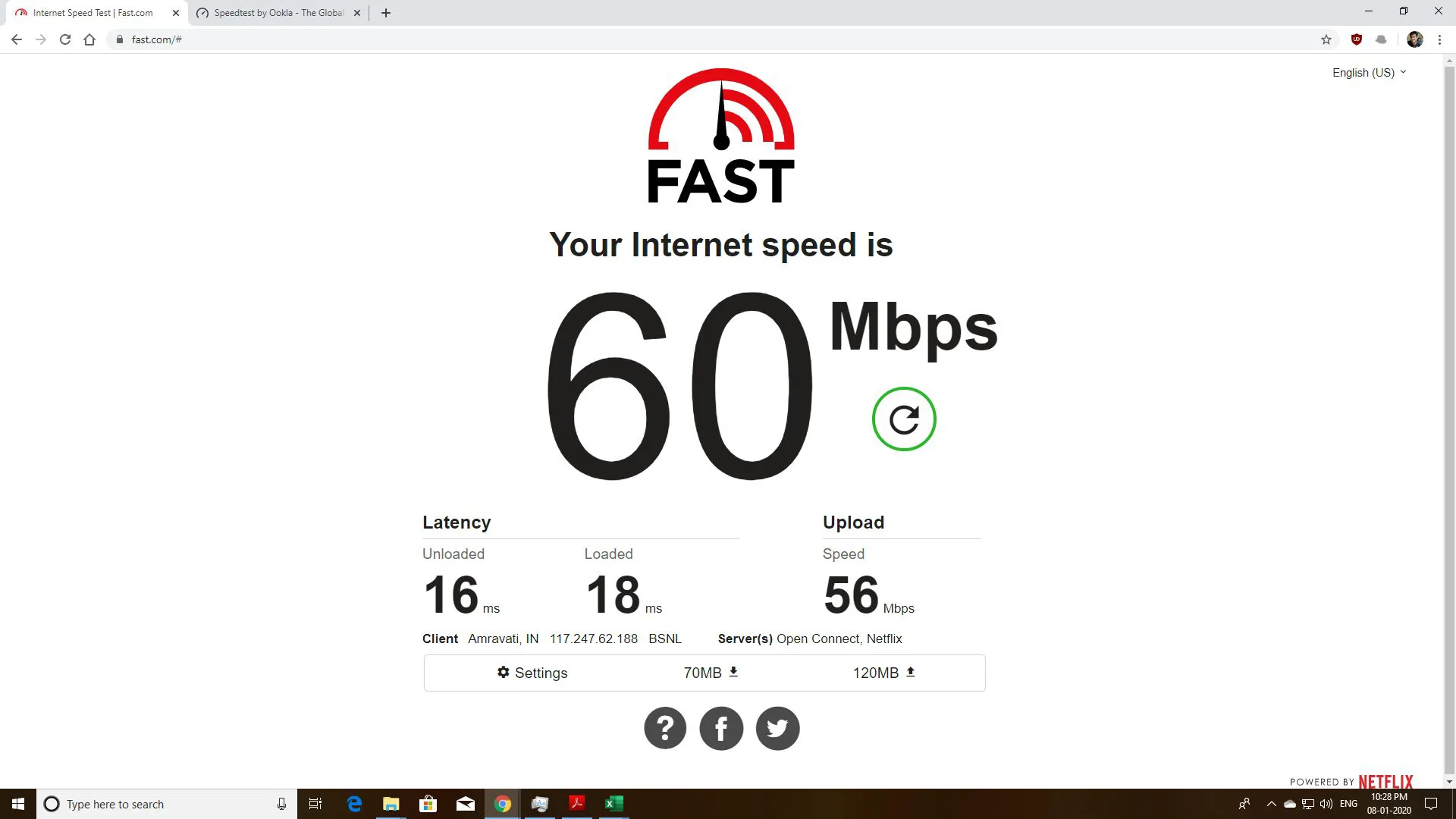Bookmark this page with star icon
Viewport: 1456px width, 819px height.
tap(1326, 39)
